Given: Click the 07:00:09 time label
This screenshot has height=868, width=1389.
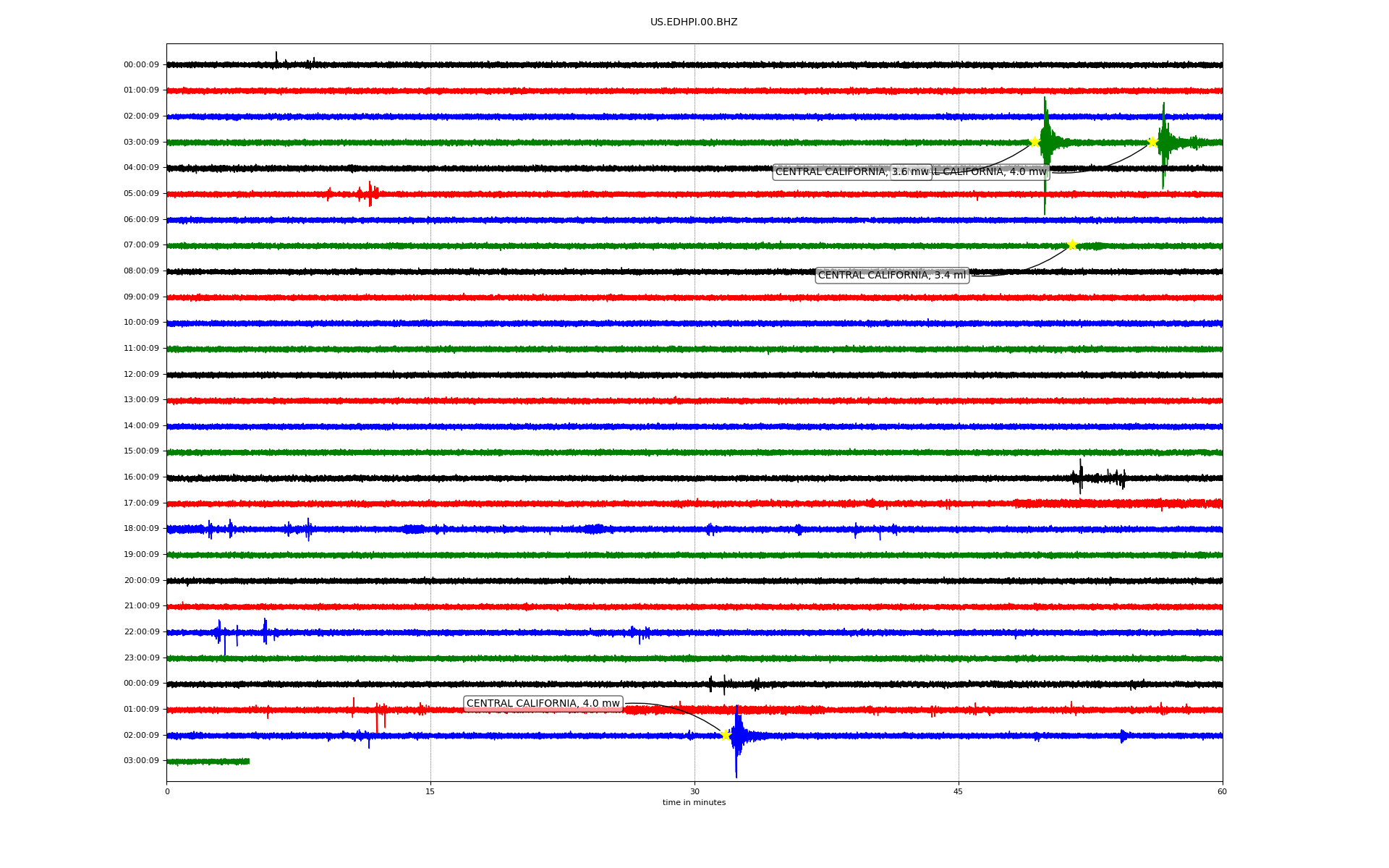Looking at the screenshot, I should pyautogui.click(x=141, y=245).
